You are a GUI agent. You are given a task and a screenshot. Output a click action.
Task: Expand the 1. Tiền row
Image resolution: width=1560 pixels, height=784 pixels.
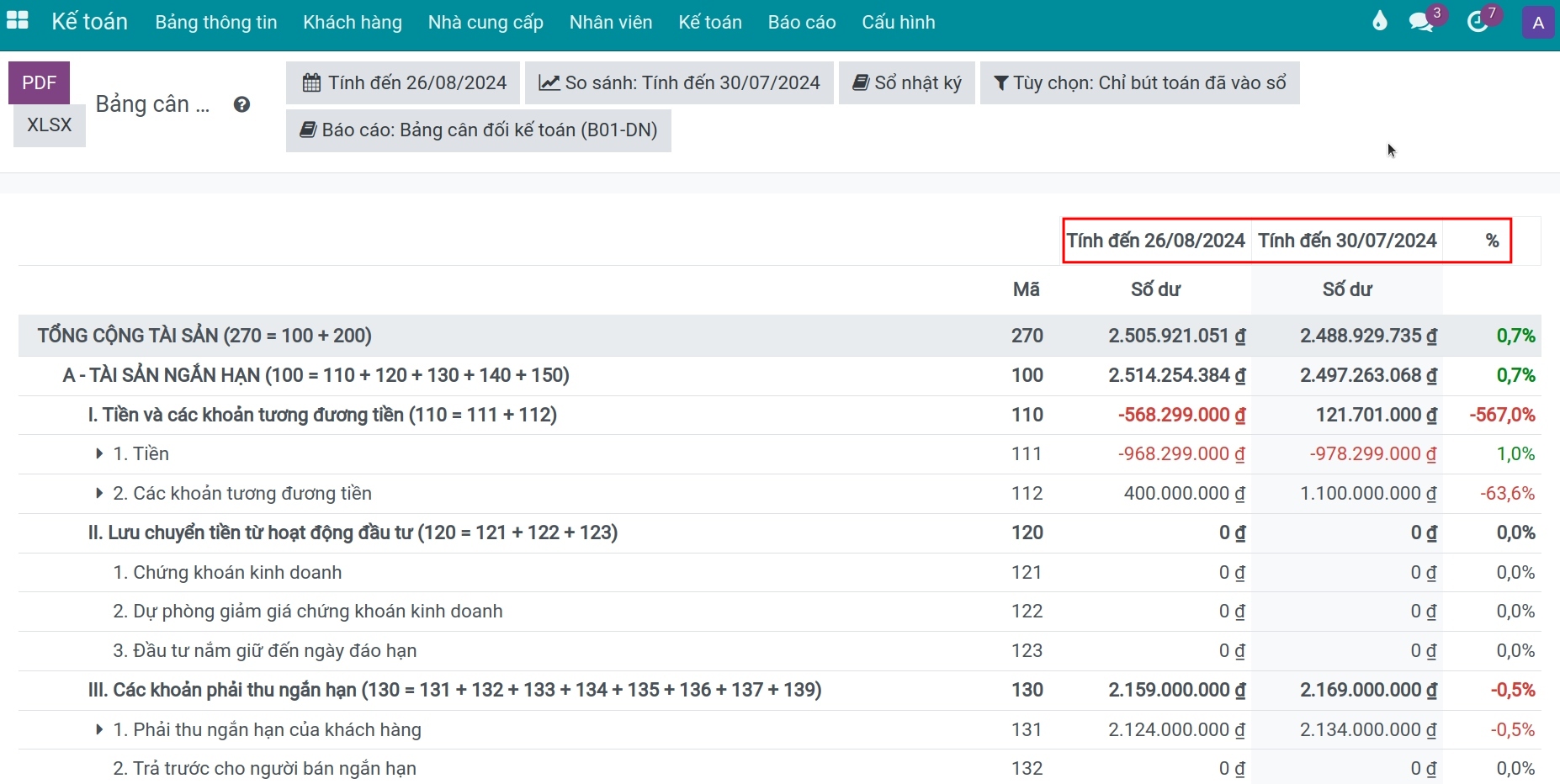point(99,454)
